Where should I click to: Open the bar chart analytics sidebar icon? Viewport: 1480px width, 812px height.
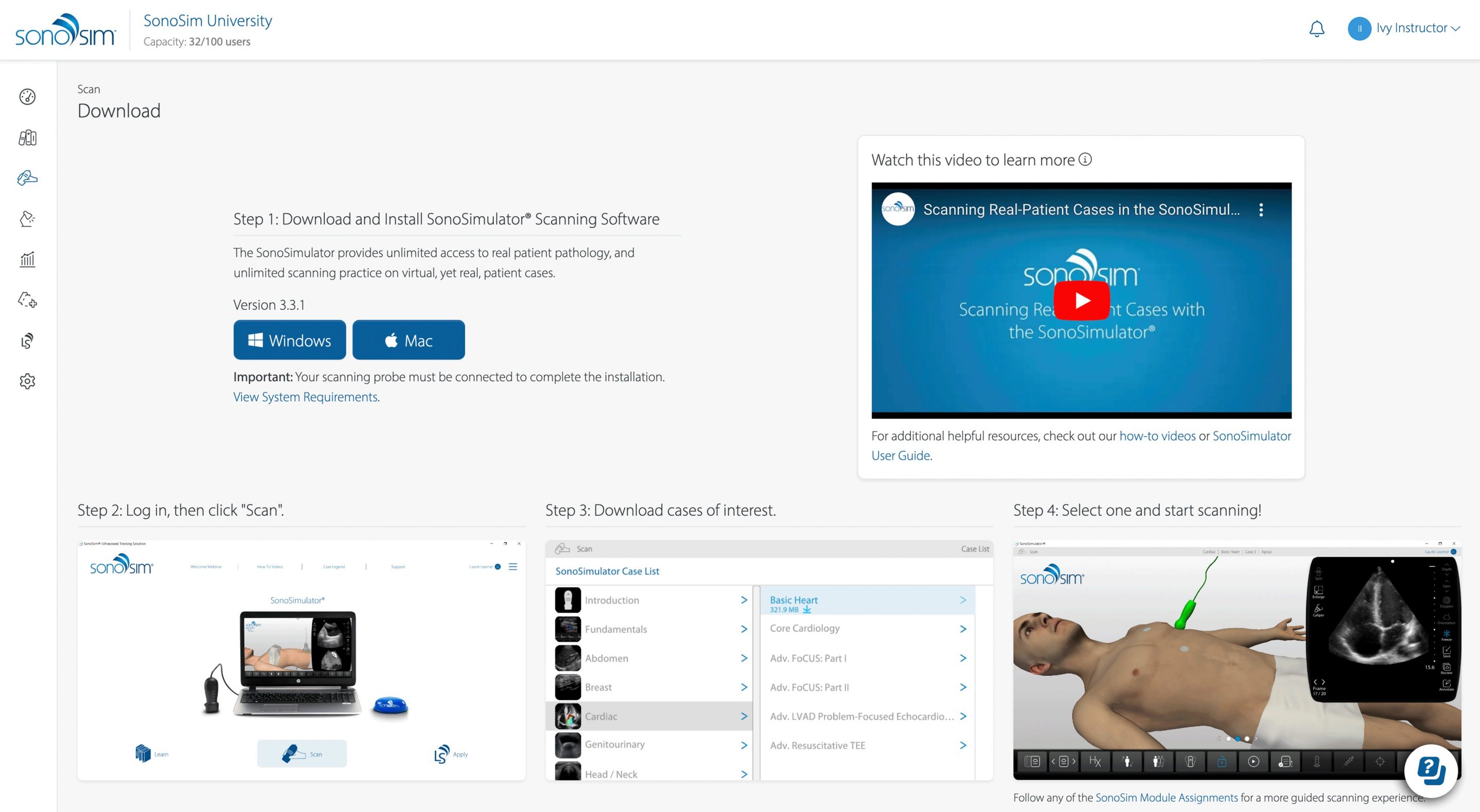point(27,259)
